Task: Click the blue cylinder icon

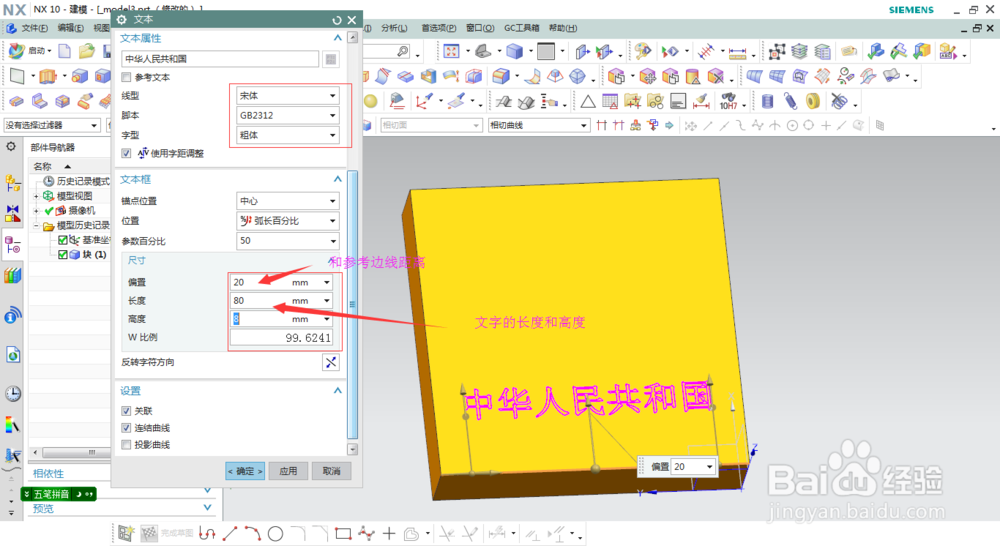Action: (x=768, y=101)
